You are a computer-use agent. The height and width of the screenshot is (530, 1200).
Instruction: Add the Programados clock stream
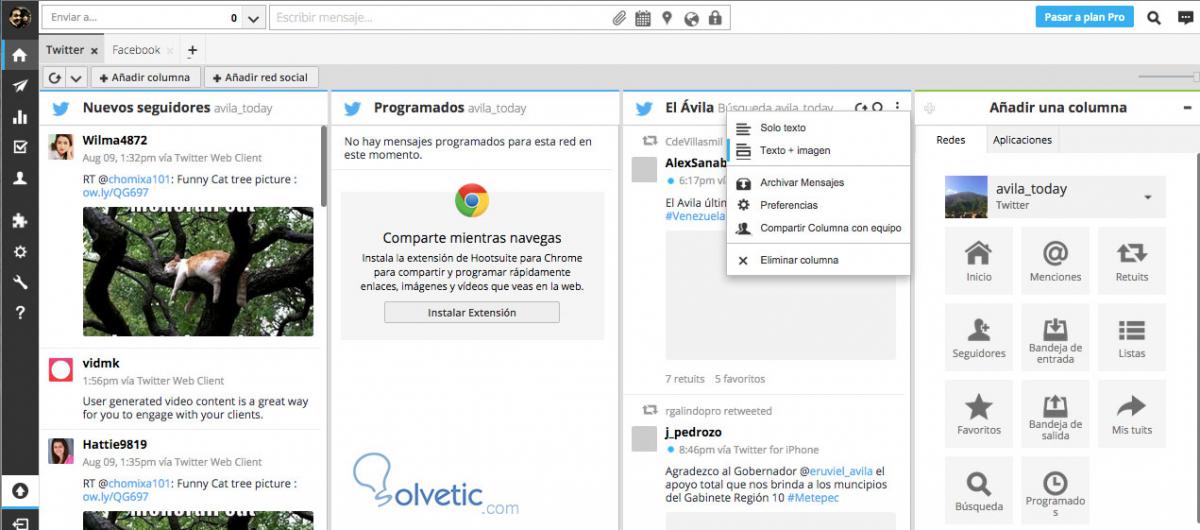pos(1055,490)
